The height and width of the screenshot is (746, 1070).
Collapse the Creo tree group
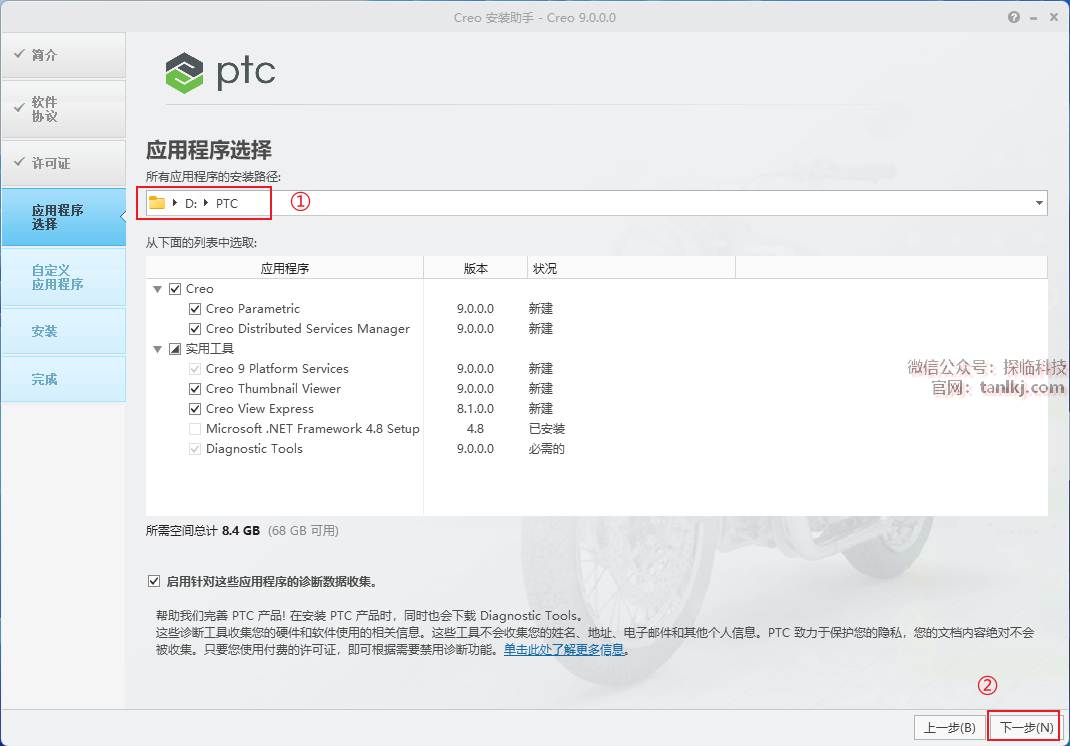(x=157, y=289)
